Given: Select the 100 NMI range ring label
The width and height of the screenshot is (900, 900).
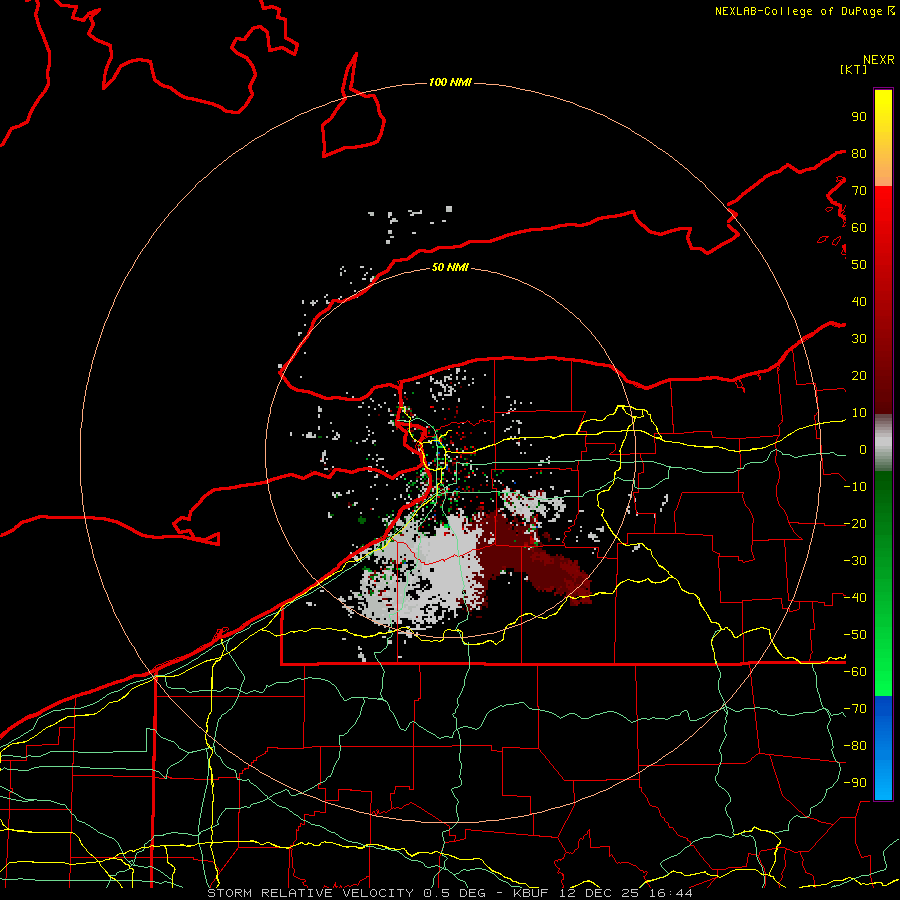Looking at the screenshot, I should (x=450, y=83).
